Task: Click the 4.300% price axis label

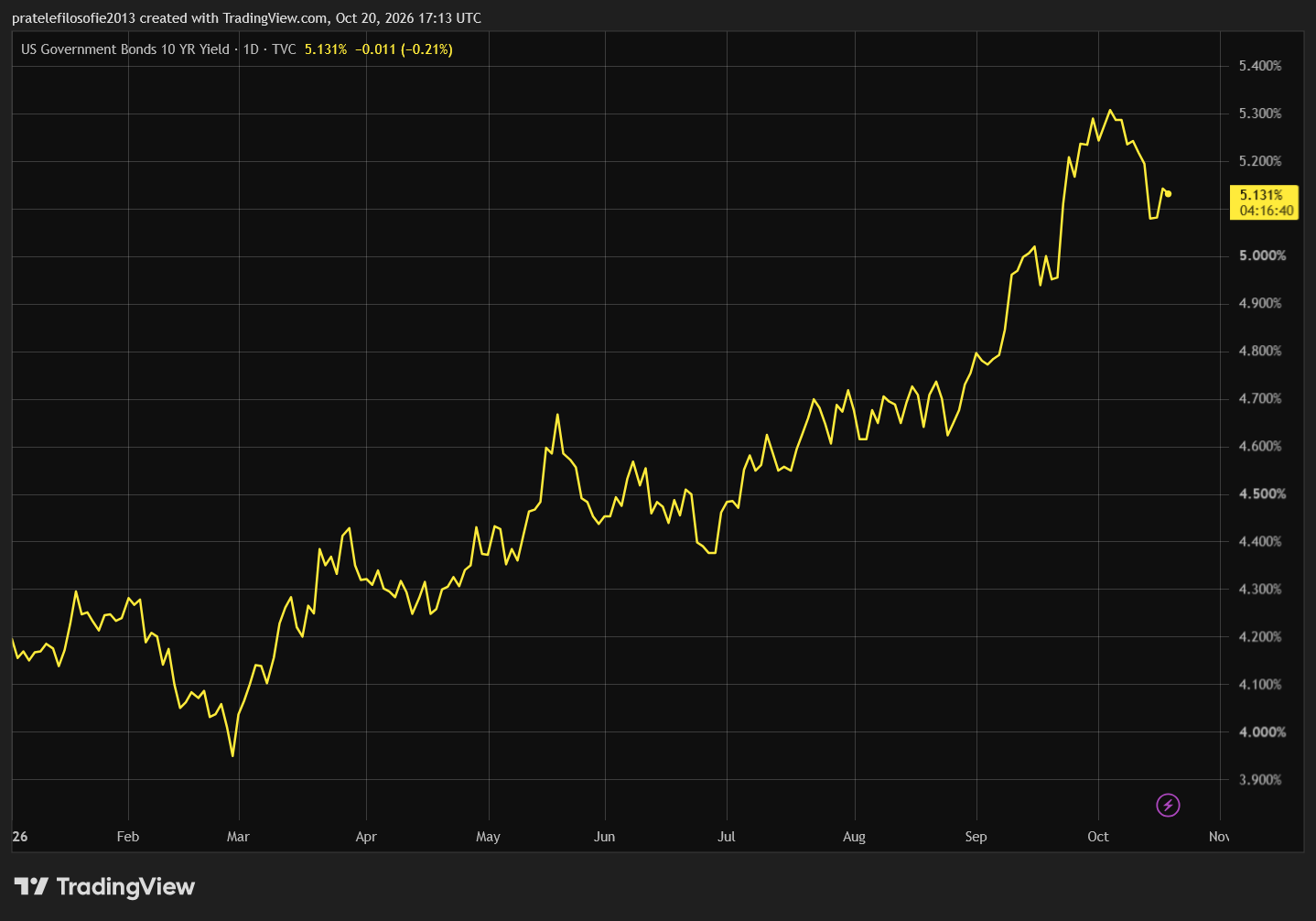Action: 1260,589
